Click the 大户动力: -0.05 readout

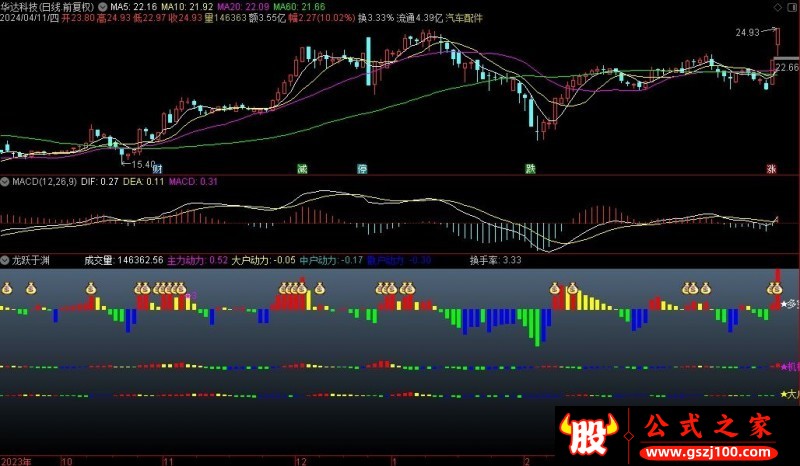264,260
